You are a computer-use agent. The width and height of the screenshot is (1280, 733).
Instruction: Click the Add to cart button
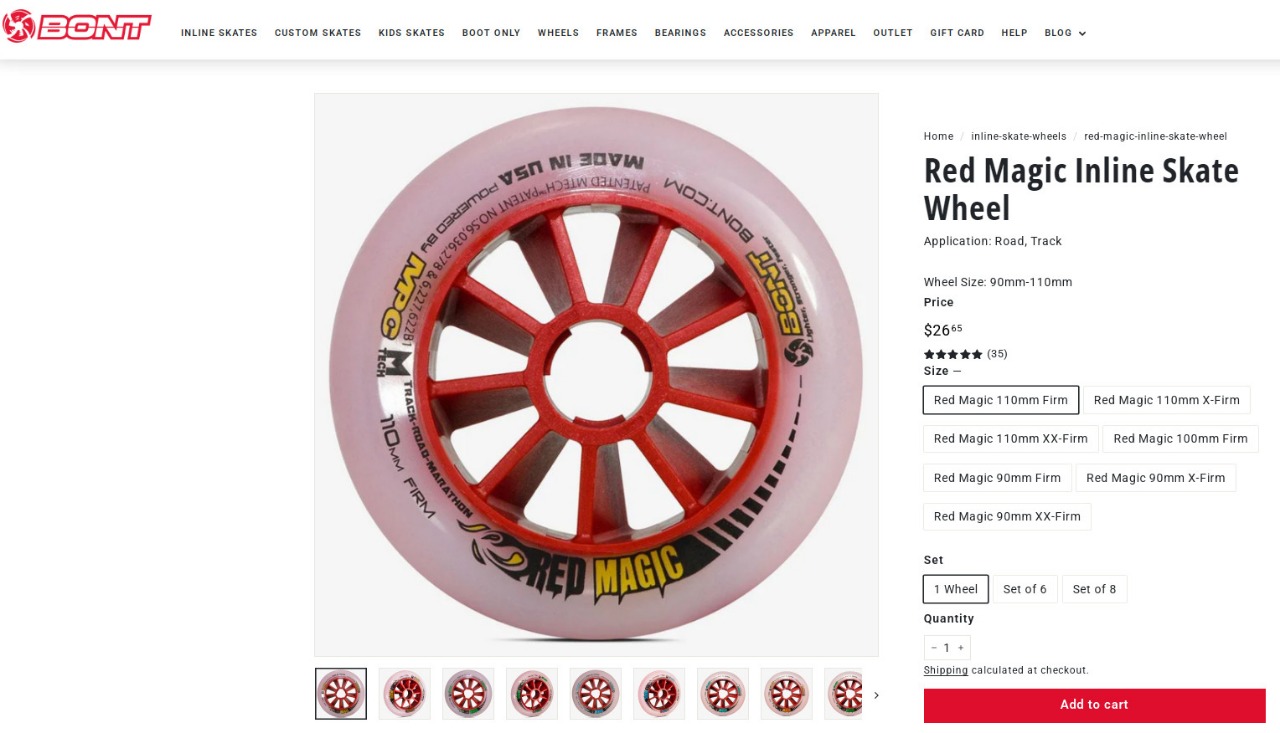1094,705
